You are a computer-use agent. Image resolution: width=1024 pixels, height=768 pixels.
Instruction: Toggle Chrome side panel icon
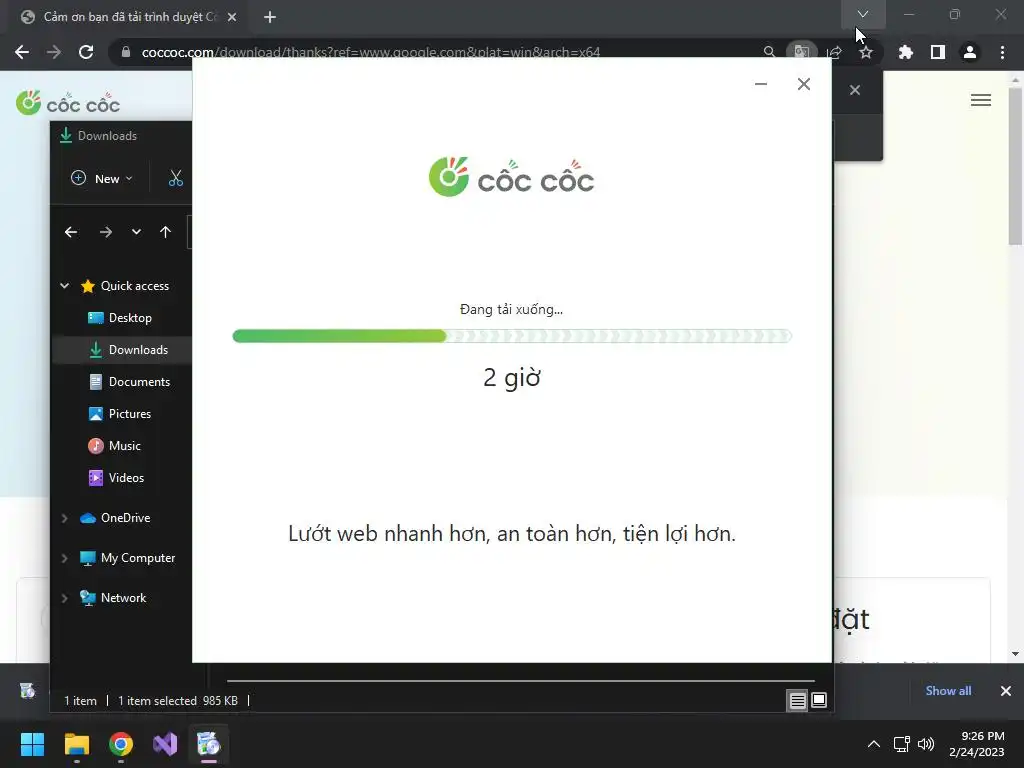click(x=938, y=52)
